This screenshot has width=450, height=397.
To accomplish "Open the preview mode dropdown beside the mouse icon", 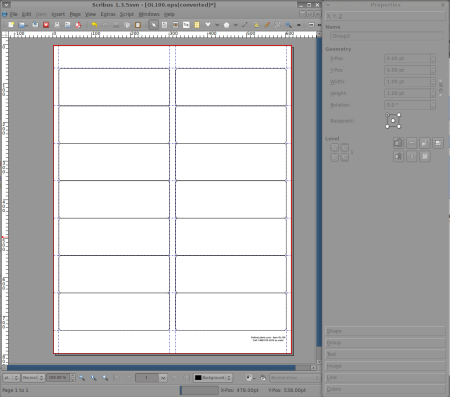I will pyautogui.click(x=254, y=378).
